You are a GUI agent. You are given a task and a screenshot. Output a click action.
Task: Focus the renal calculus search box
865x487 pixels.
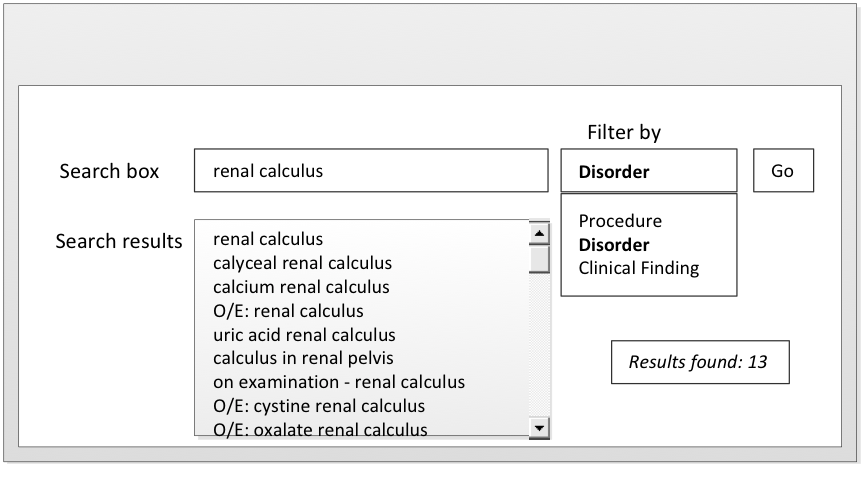[x=371, y=171]
